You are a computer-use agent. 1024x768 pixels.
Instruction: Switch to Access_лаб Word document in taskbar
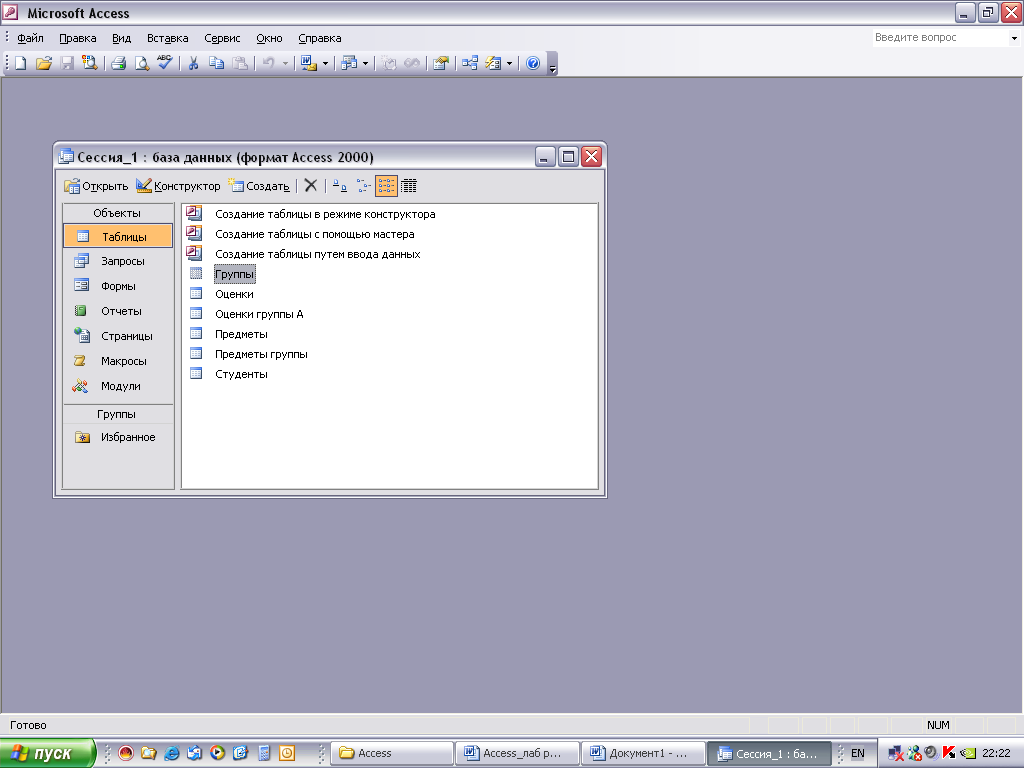(518, 753)
